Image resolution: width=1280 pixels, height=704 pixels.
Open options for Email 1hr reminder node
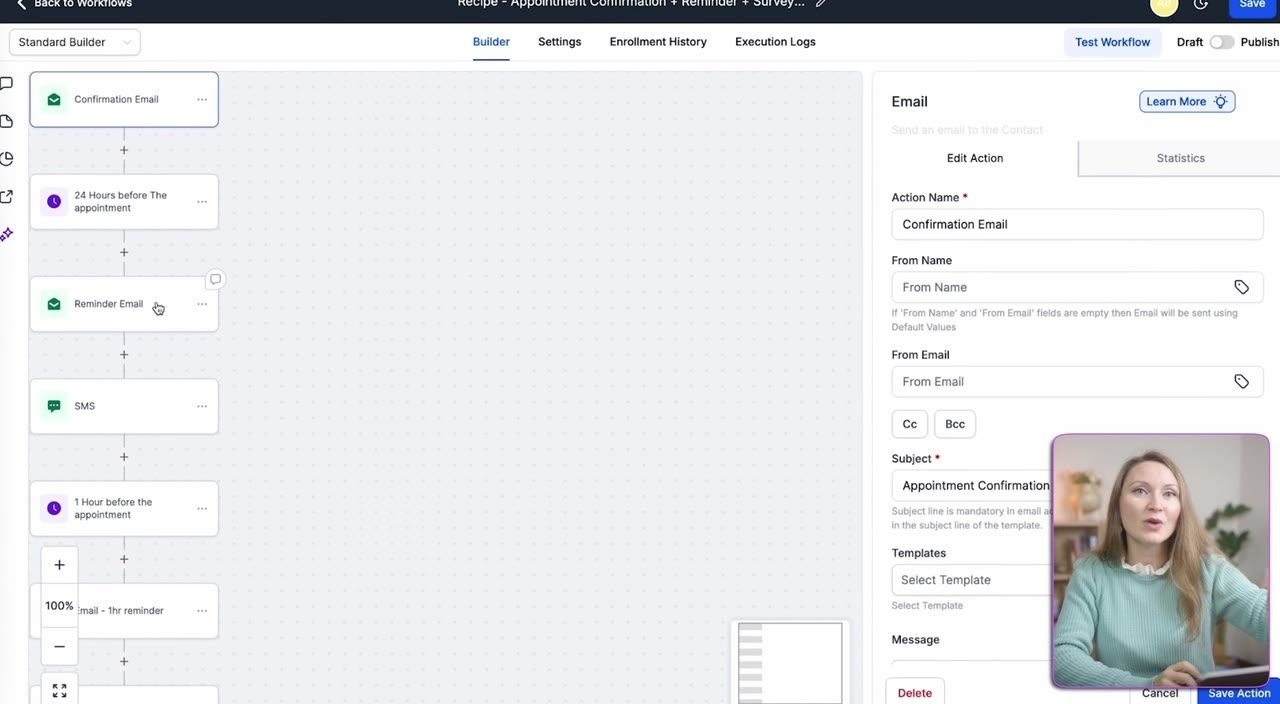click(202, 611)
